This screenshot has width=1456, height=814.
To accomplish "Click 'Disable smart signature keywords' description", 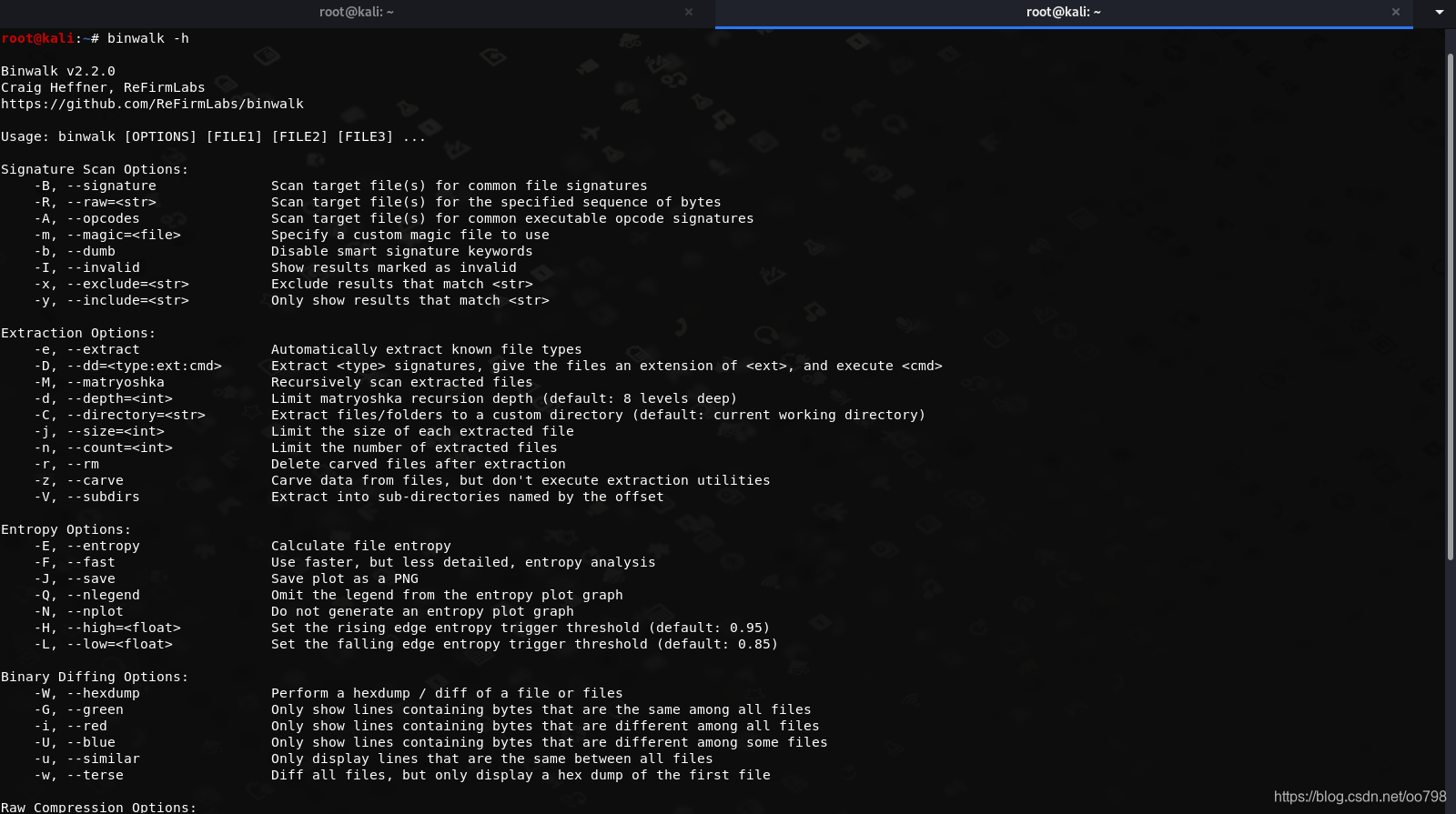I will pyautogui.click(x=402, y=251).
